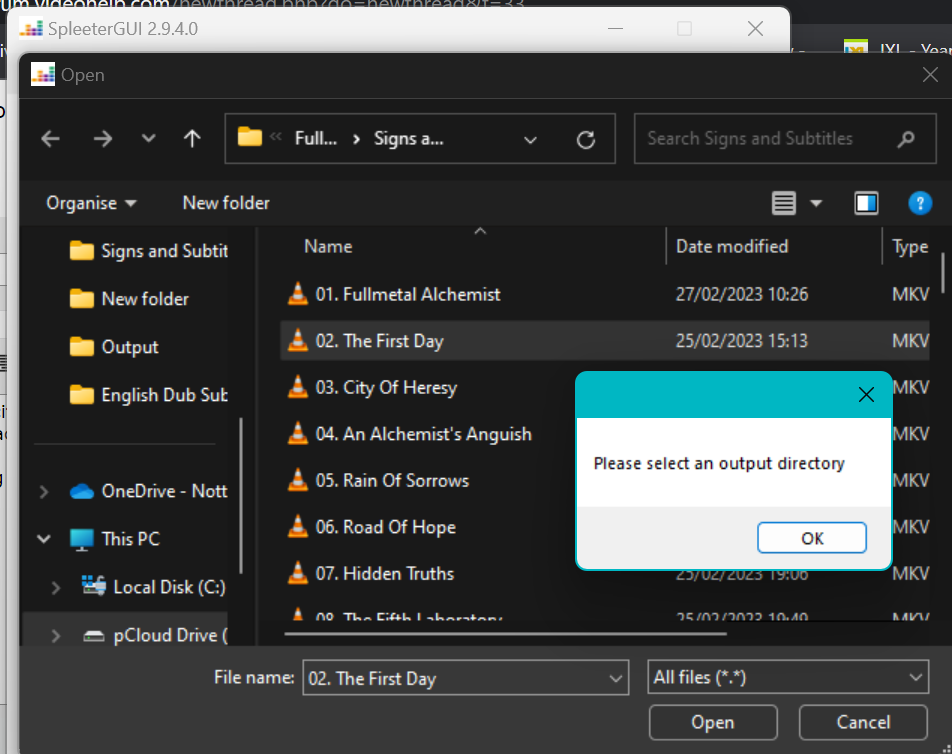Sort by Name column header
The width and height of the screenshot is (952, 754).
click(328, 246)
